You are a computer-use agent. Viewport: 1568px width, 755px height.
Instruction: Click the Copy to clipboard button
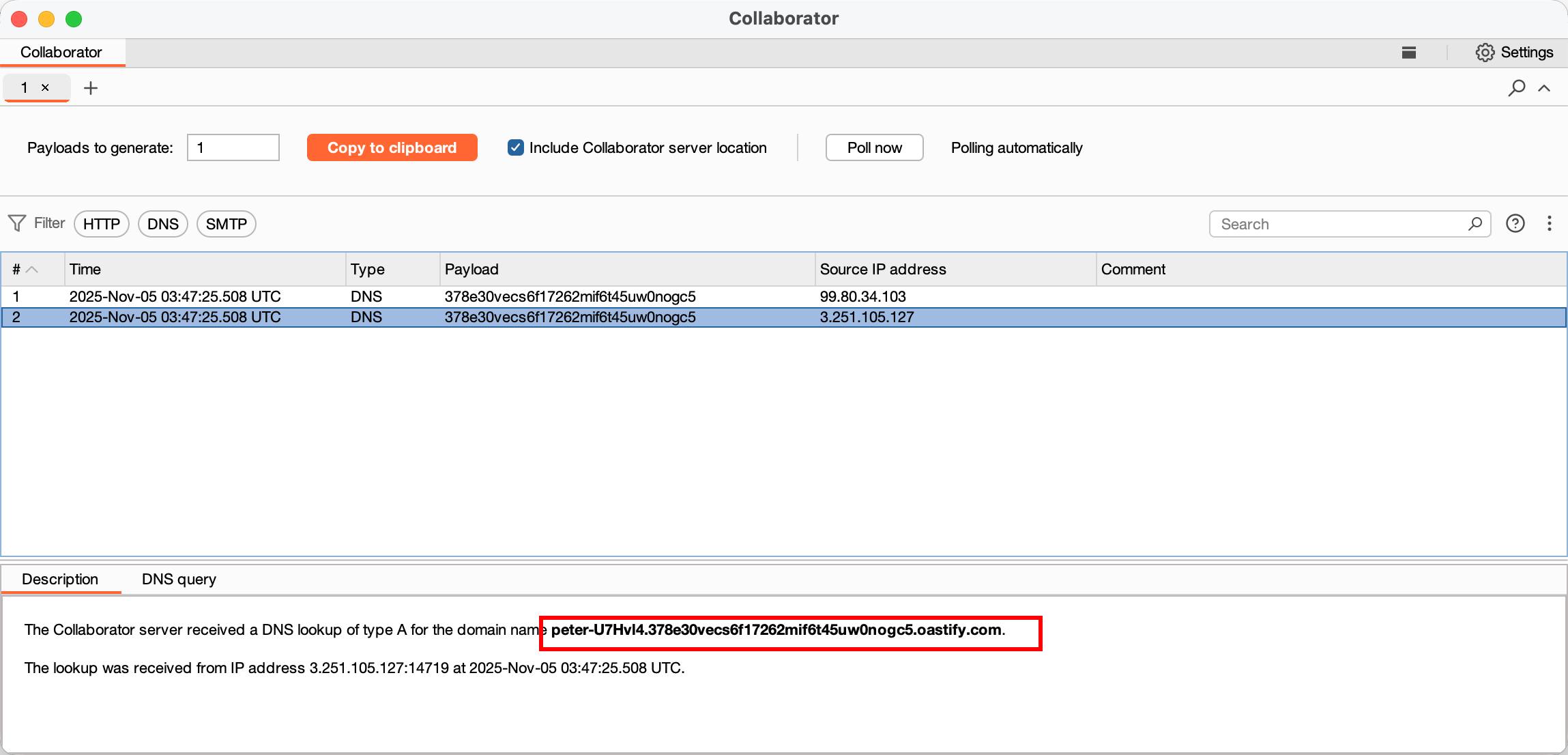(x=392, y=147)
